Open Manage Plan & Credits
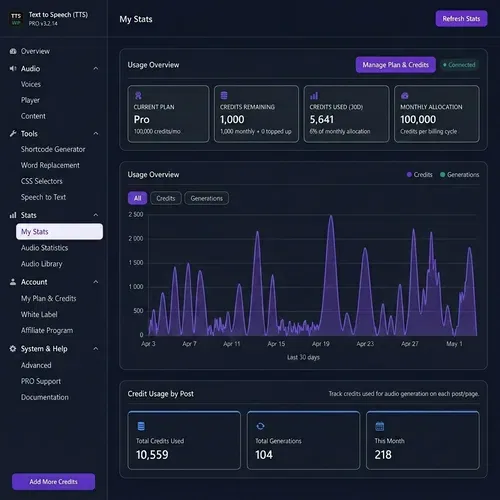The image size is (500, 500). point(395,65)
